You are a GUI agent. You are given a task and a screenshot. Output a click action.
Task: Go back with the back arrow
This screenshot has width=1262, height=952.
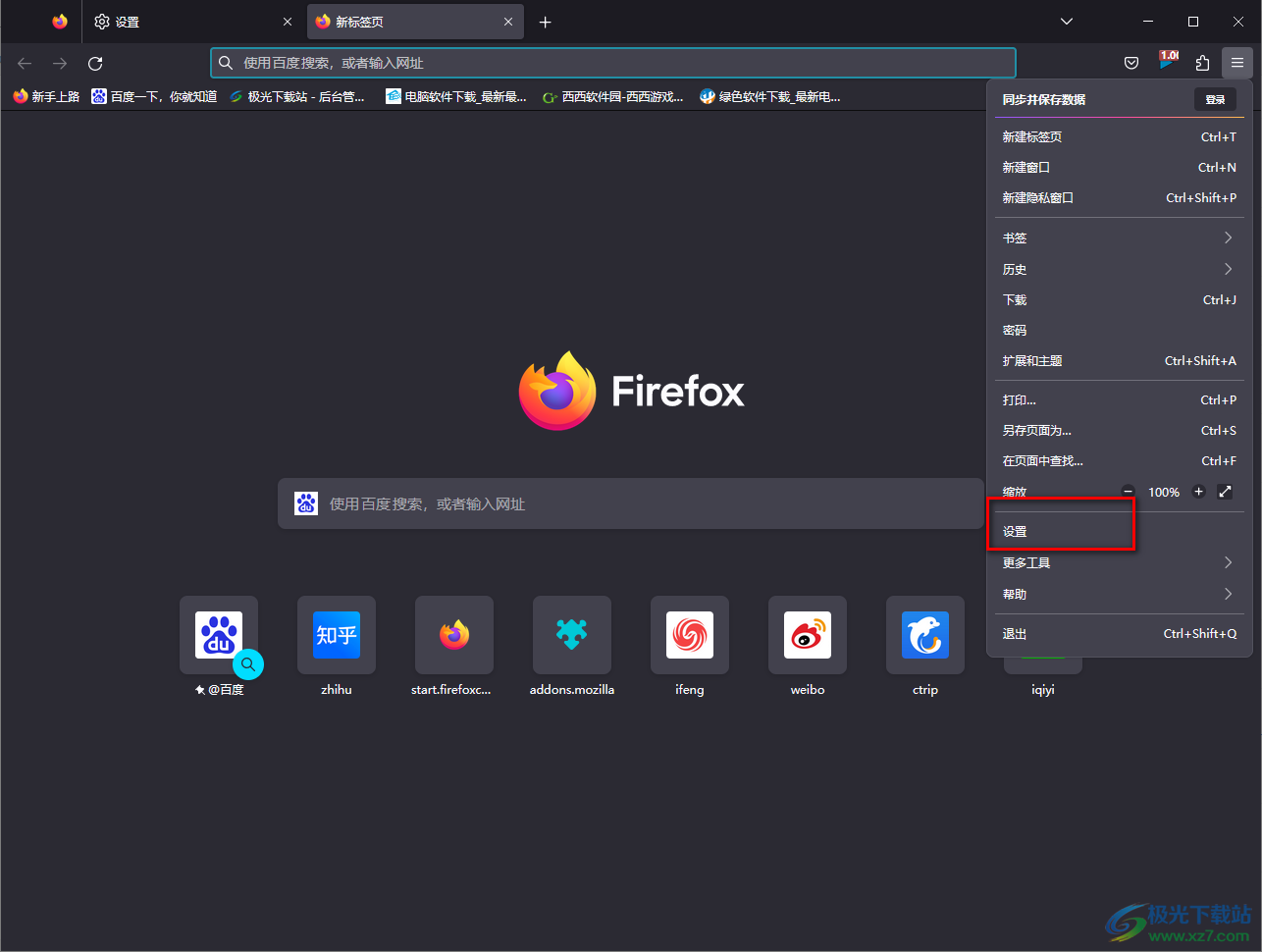(x=25, y=63)
